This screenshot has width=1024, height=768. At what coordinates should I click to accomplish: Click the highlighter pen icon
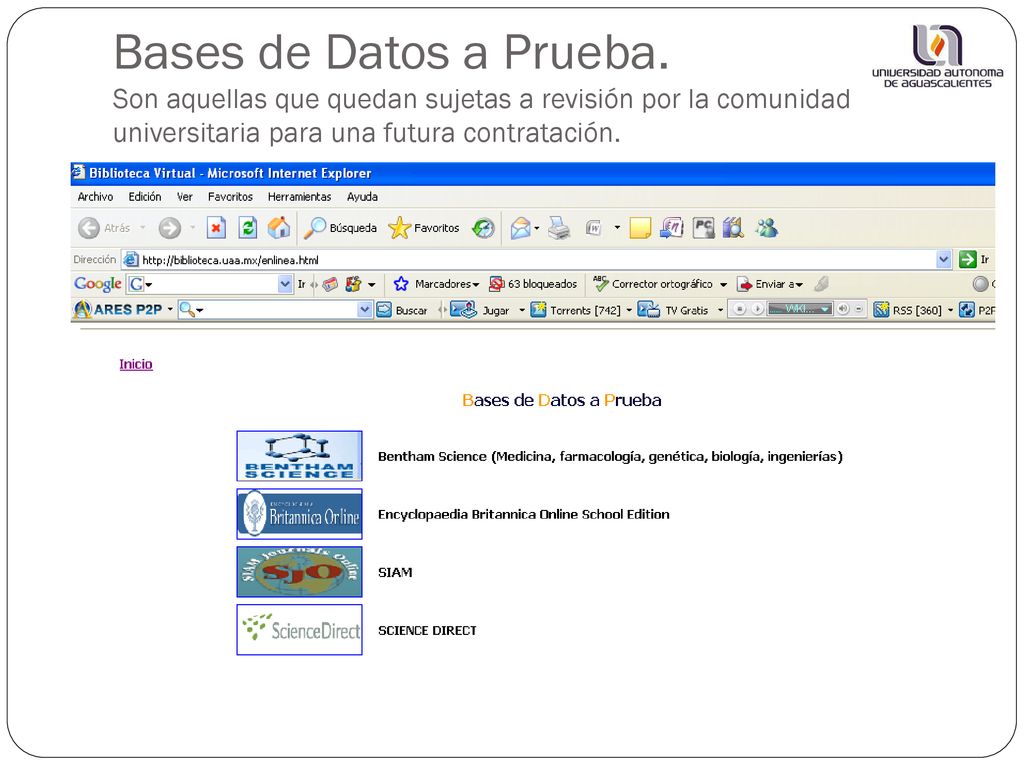click(822, 283)
